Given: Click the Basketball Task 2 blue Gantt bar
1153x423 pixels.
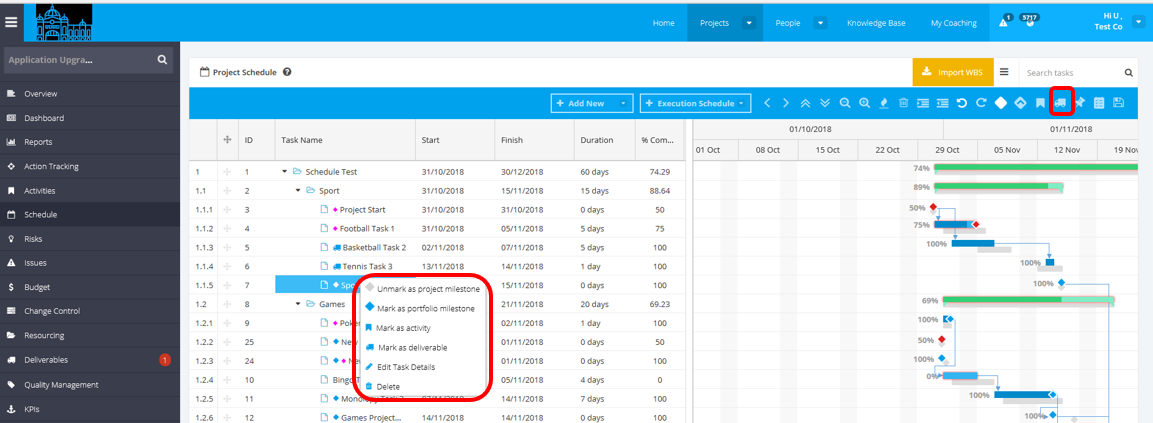Looking at the screenshot, I should coord(973,243).
